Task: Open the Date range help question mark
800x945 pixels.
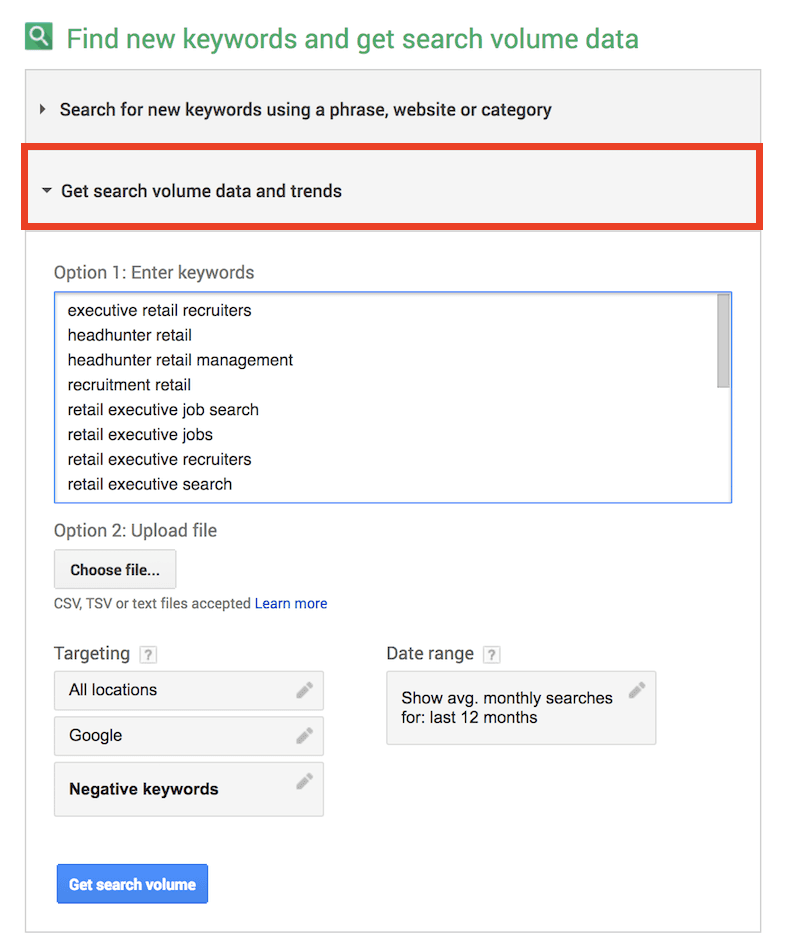Action: (491, 655)
